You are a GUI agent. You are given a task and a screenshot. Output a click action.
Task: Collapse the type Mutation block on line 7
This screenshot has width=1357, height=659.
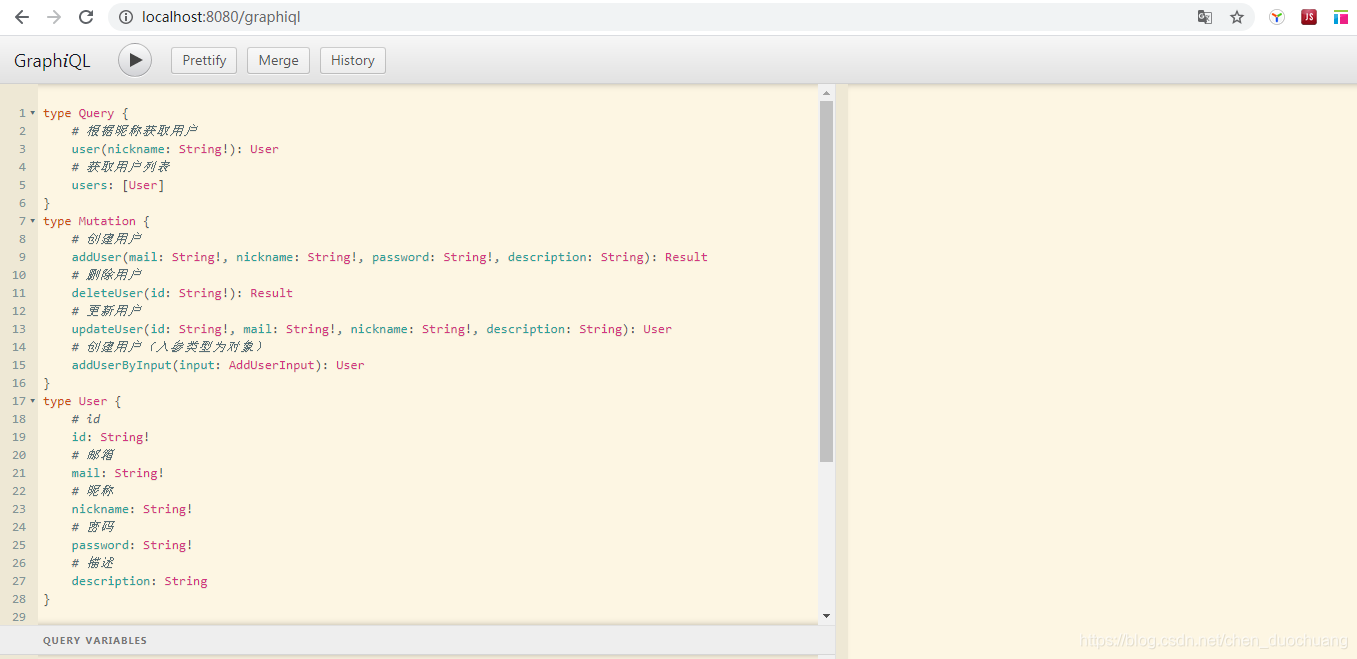click(x=31, y=220)
